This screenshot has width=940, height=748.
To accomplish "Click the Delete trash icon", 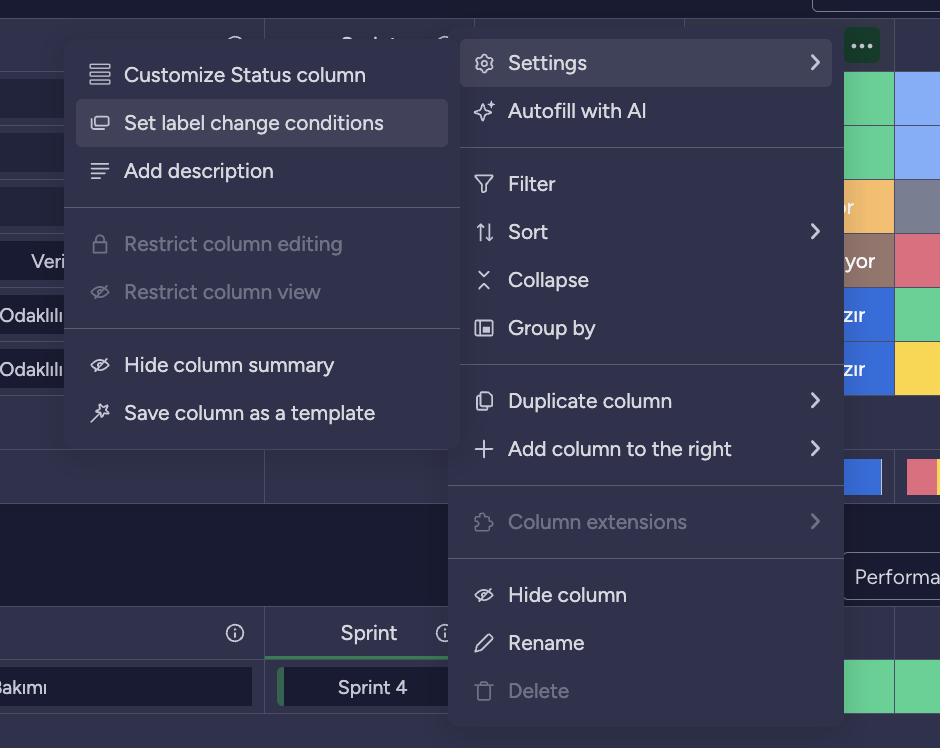I will [x=484, y=692].
